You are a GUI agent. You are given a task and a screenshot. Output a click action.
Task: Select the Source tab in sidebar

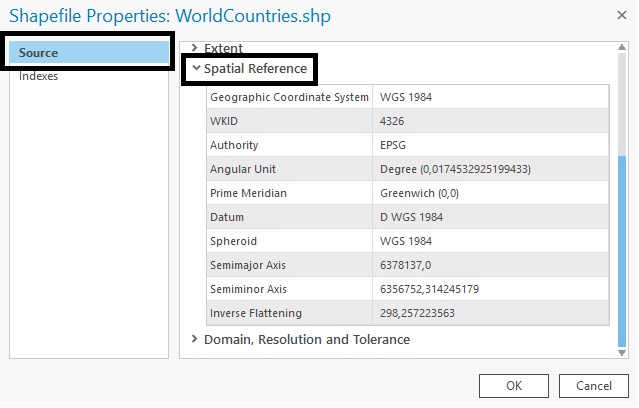click(87, 52)
